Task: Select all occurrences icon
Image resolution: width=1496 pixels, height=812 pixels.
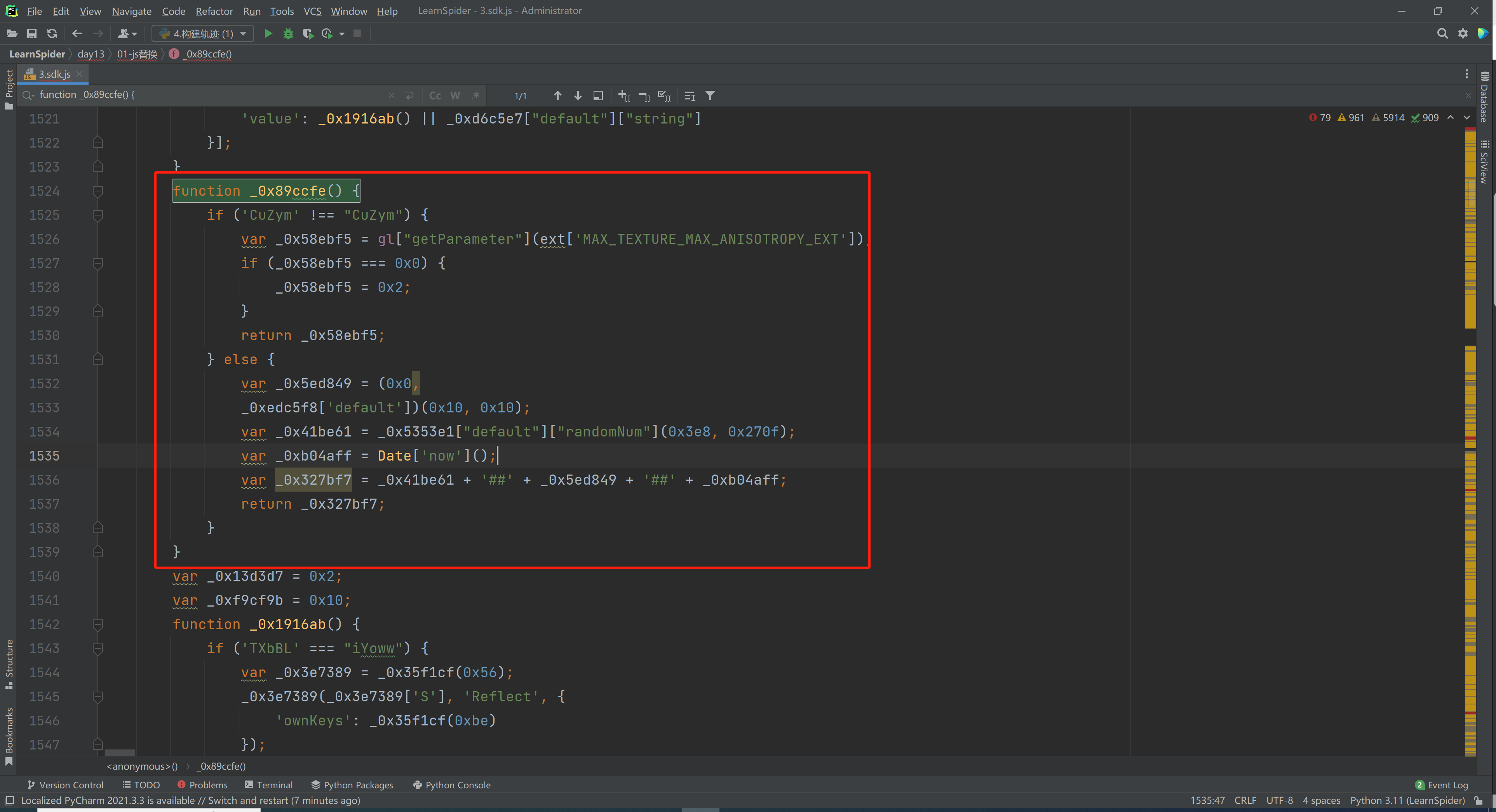Action: click(x=664, y=95)
